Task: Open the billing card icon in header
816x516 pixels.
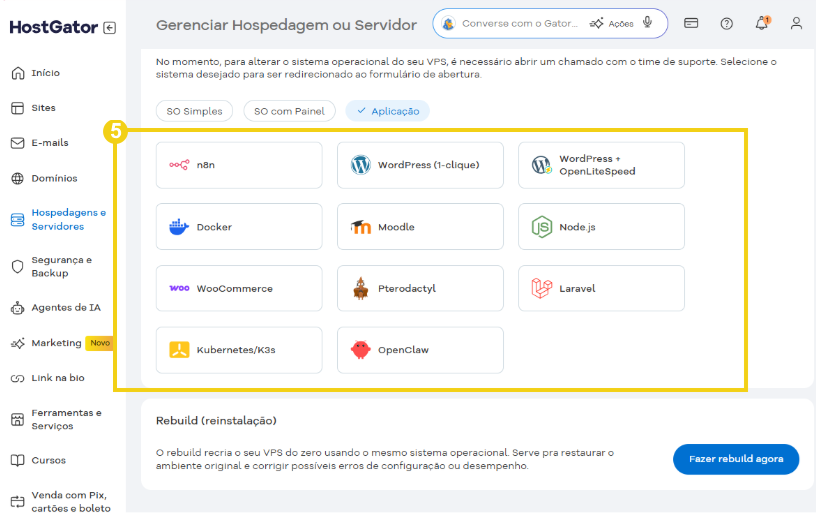Action: (x=691, y=23)
